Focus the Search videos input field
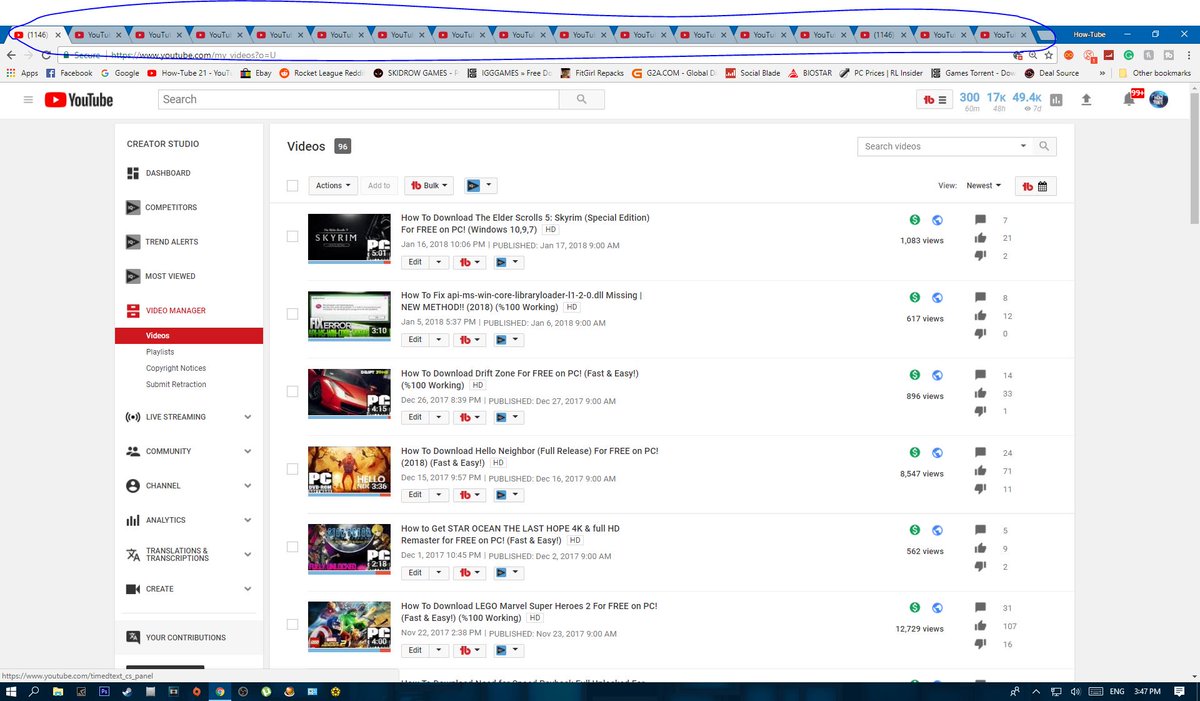The image size is (1200, 701). click(x=937, y=146)
